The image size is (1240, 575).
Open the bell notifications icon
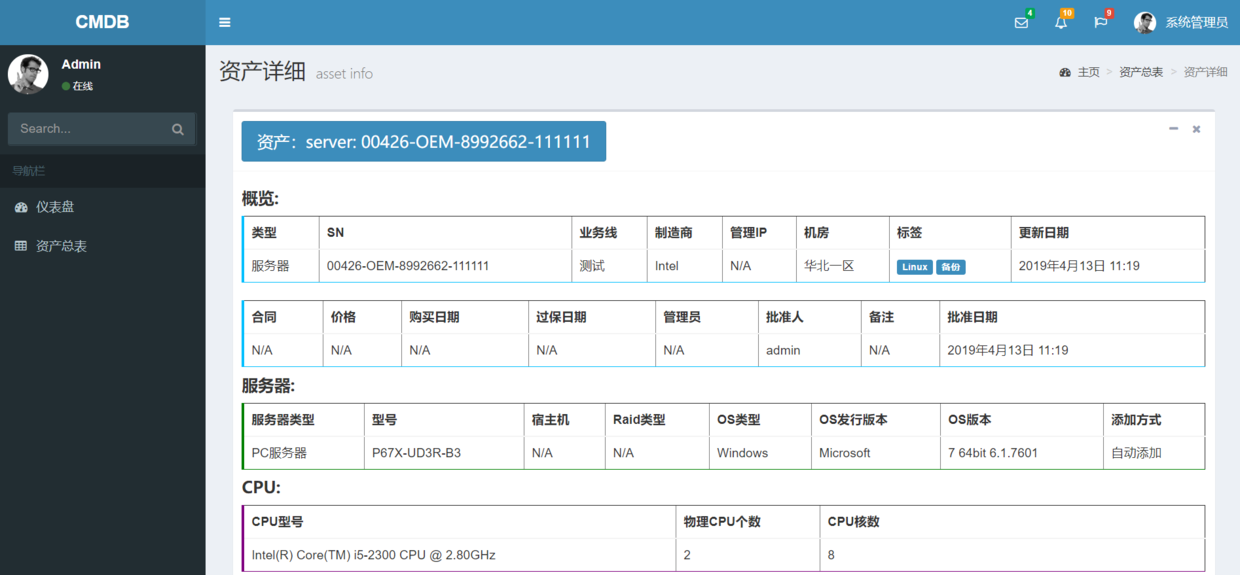coord(1061,22)
